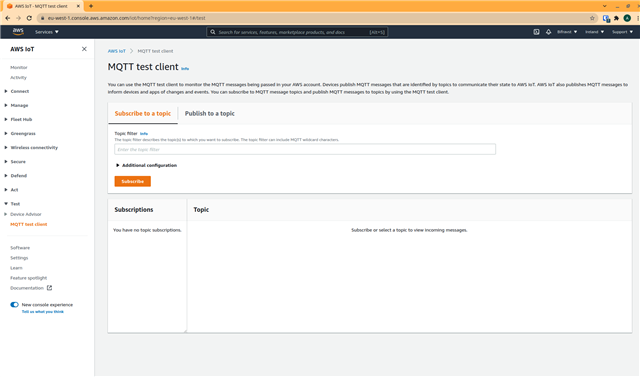Click Tell us what you think link

click(42, 312)
